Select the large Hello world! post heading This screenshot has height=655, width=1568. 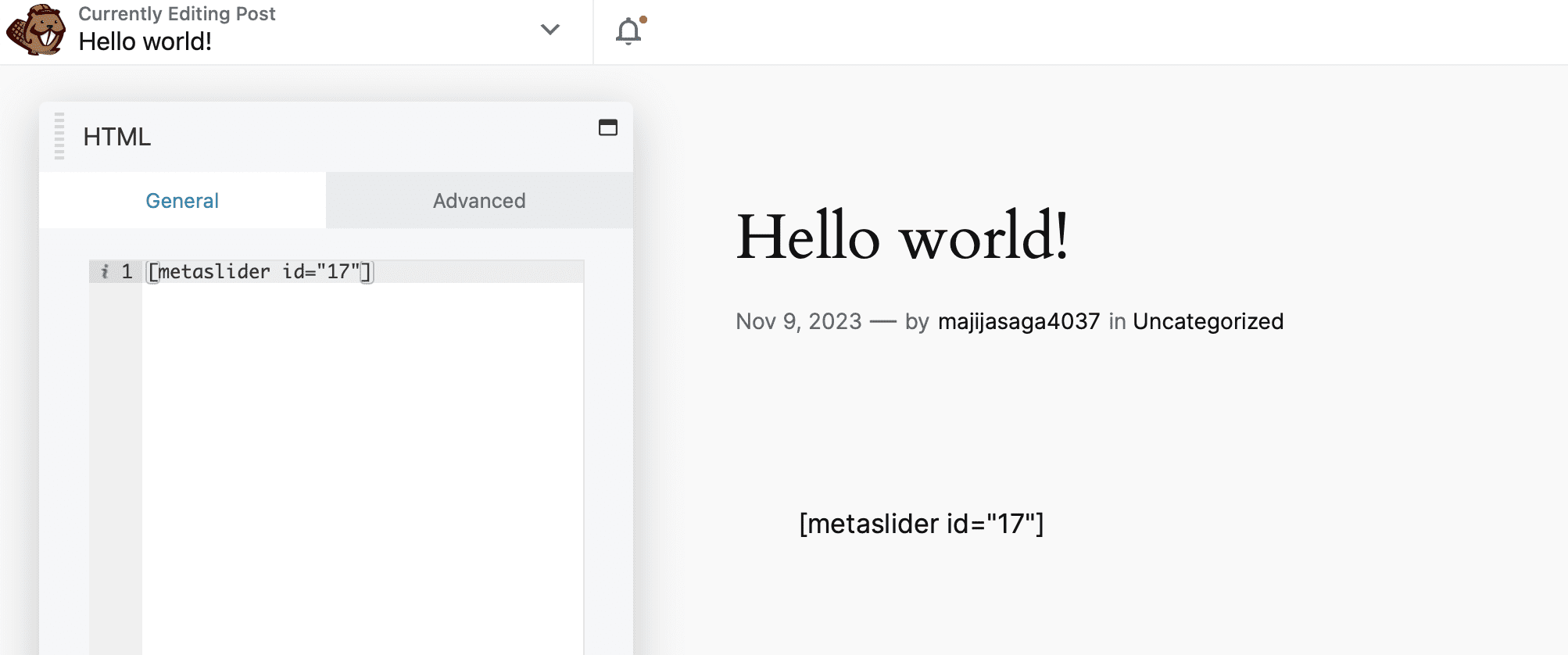tap(902, 237)
